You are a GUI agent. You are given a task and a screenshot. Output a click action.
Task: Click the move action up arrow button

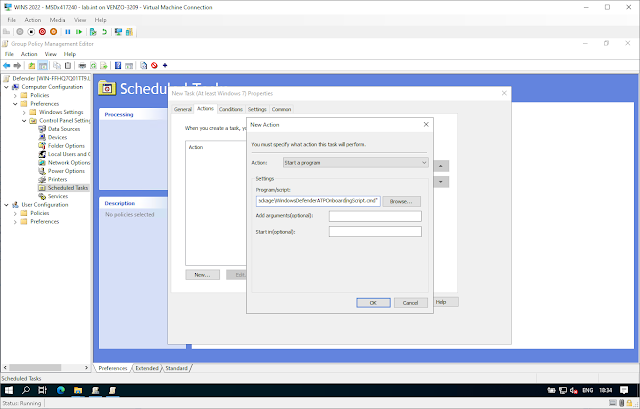441,166
